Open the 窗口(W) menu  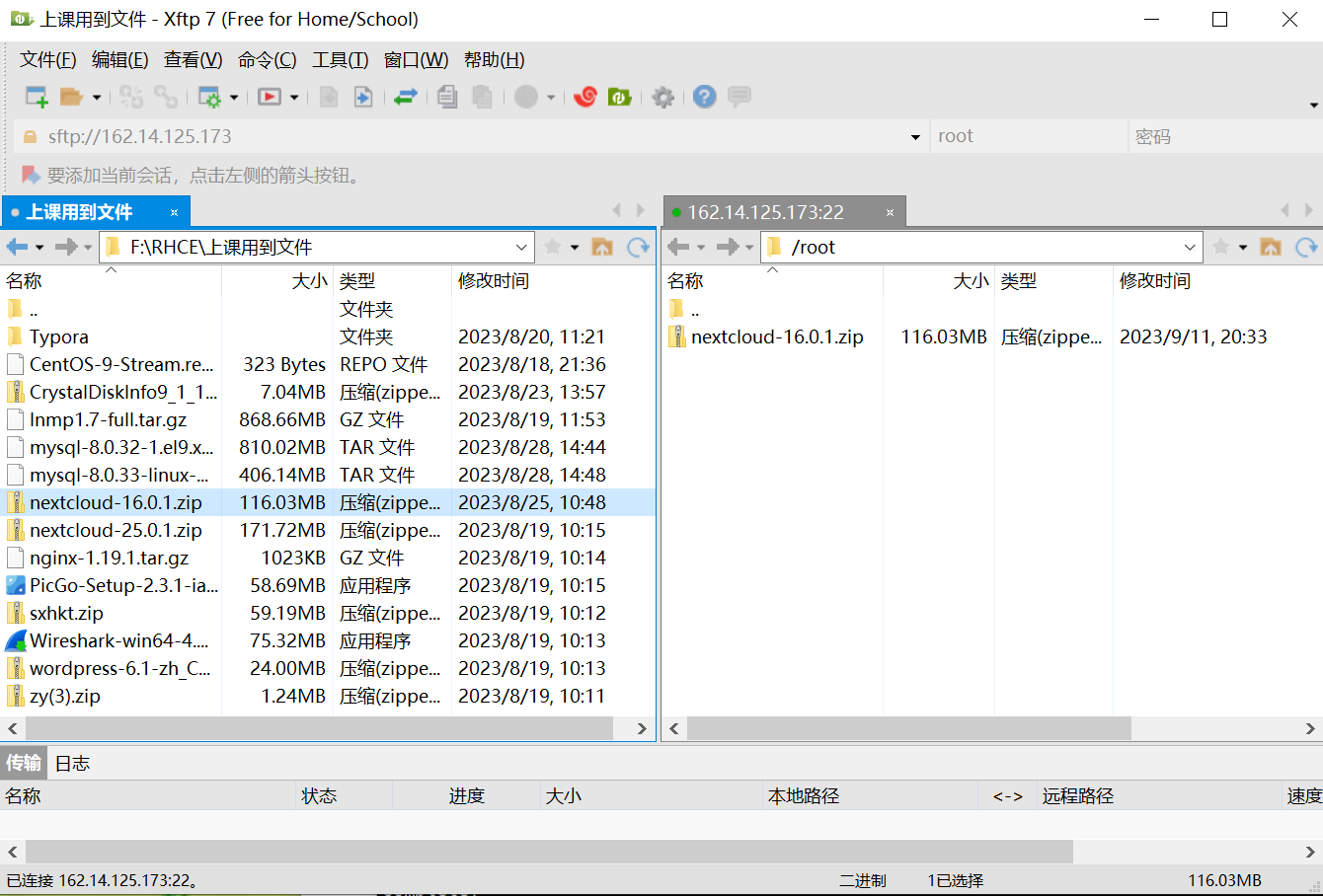(416, 60)
